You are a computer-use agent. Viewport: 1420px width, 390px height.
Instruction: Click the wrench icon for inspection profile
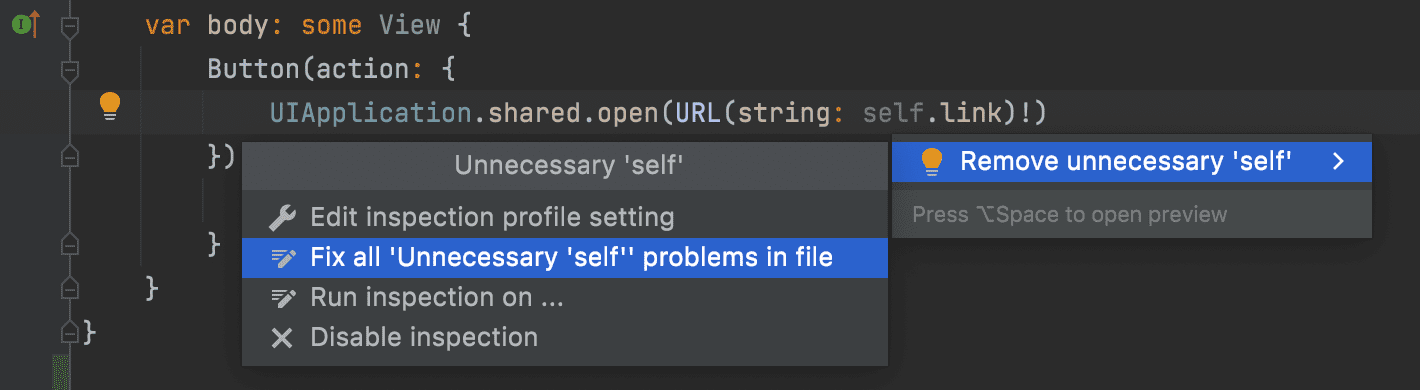[283, 217]
